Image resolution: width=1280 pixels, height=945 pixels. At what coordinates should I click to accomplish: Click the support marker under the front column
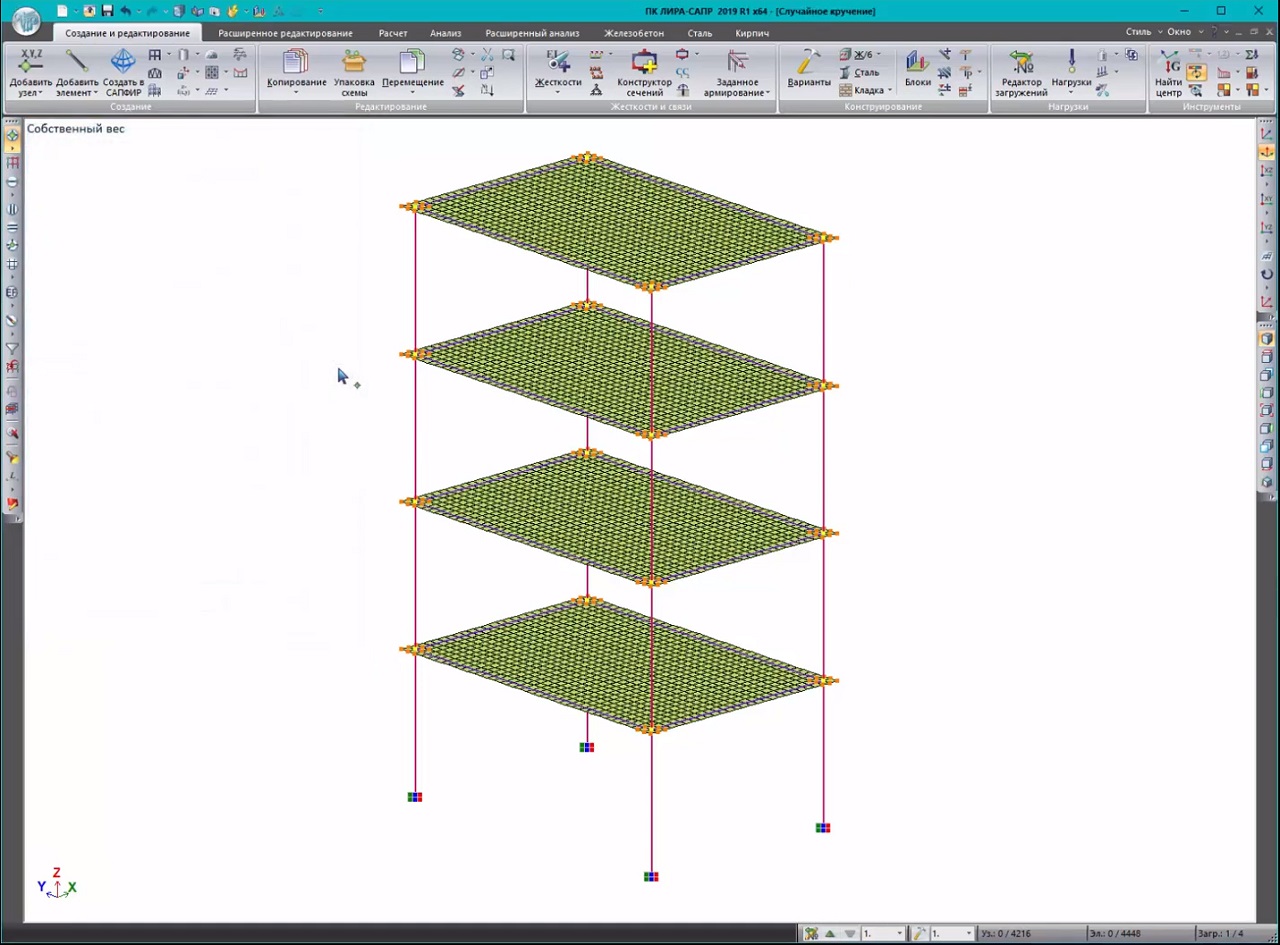pyautogui.click(x=651, y=877)
